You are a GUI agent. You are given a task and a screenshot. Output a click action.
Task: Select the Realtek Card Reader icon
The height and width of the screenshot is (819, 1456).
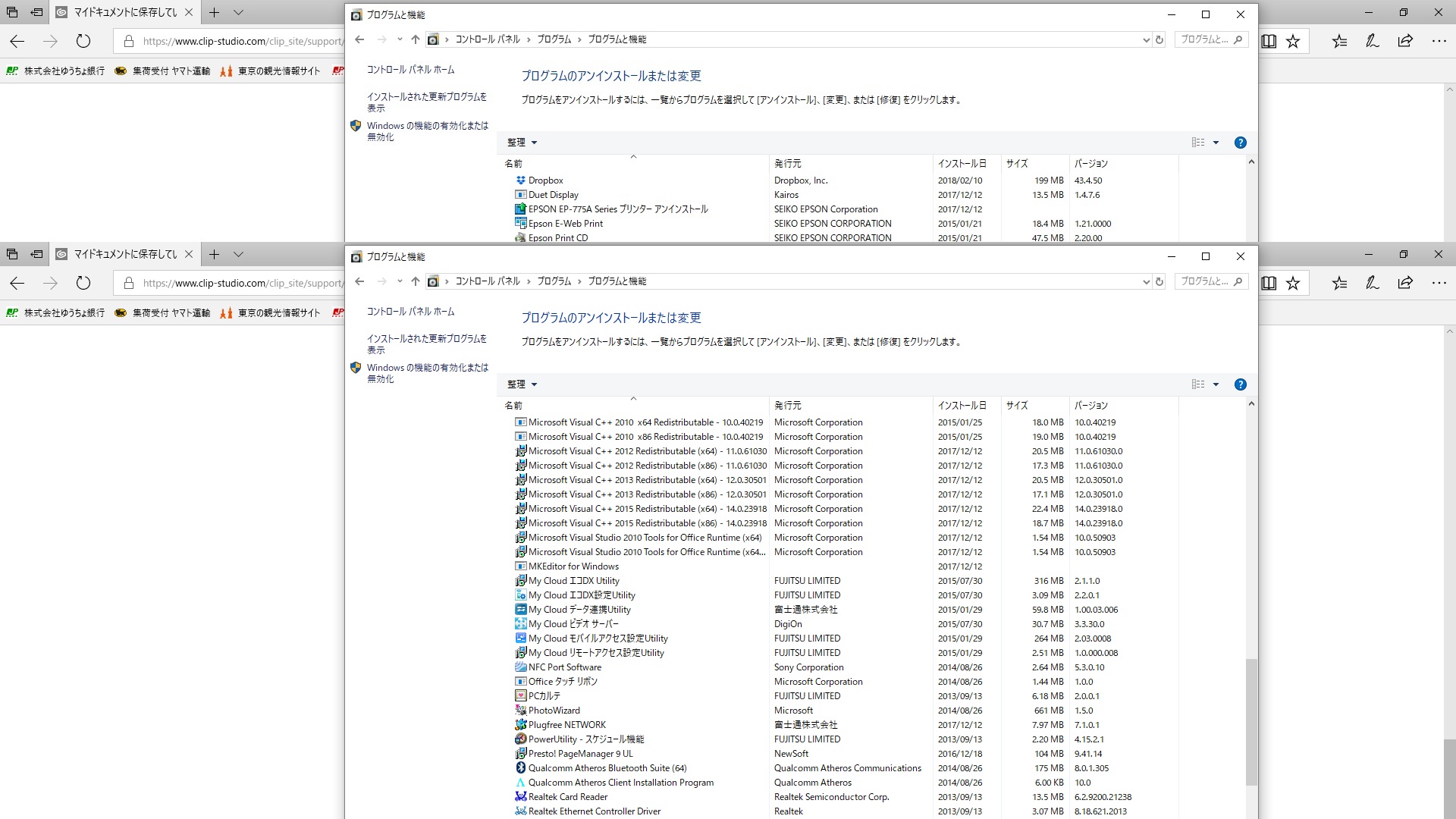coord(520,797)
